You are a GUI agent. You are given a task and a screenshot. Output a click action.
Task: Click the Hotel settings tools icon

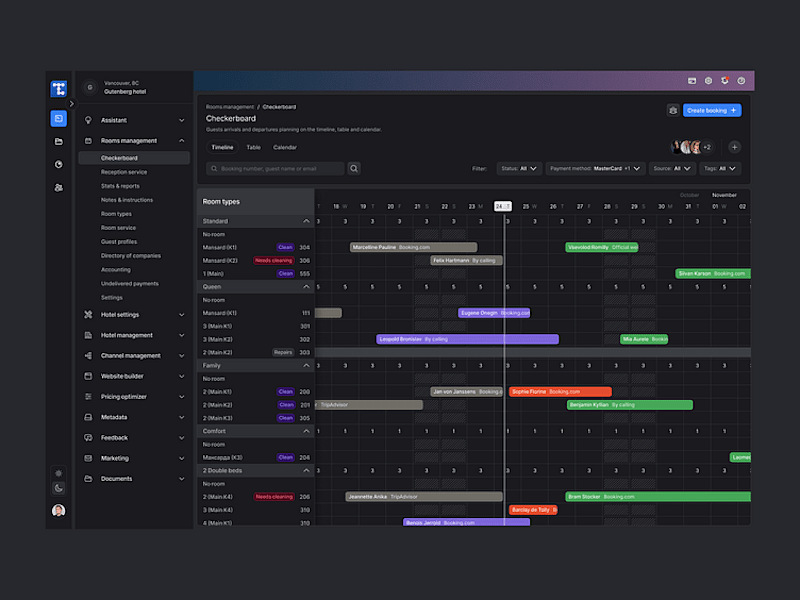(88, 314)
